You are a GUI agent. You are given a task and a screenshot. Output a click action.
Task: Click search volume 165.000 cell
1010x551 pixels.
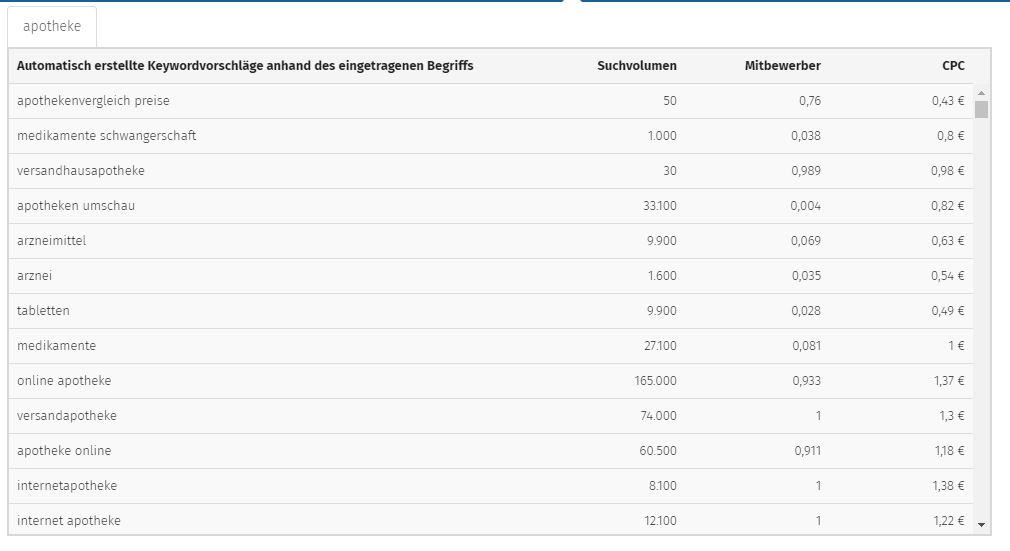[655, 381]
